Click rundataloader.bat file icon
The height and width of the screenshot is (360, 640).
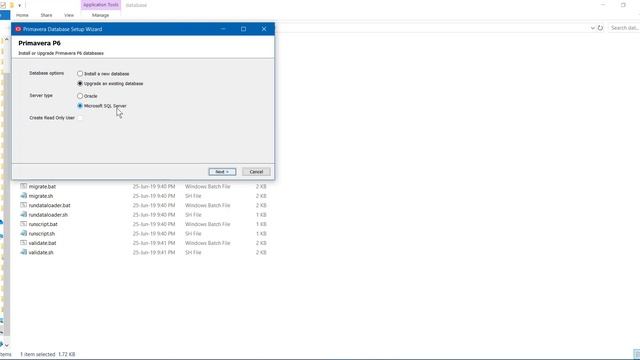pyautogui.click(x=24, y=205)
